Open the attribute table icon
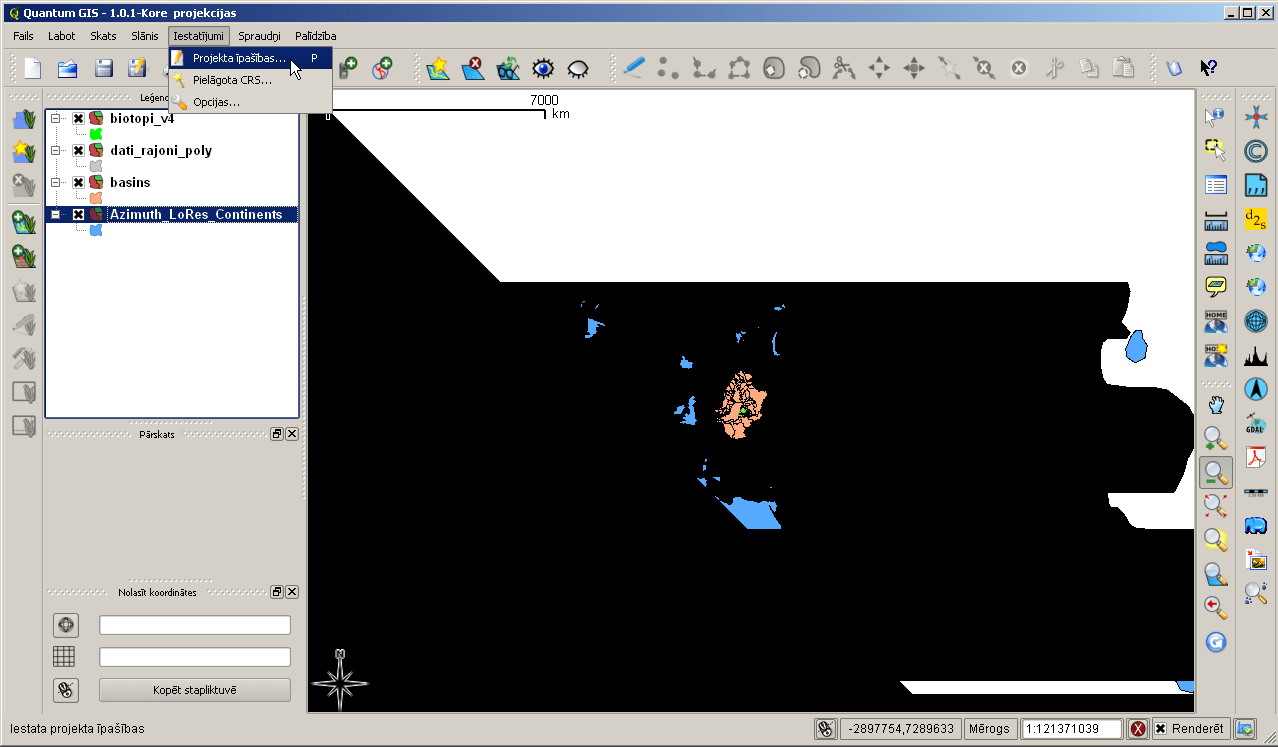Screen dimensions: 1278x747 click(1215, 185)
